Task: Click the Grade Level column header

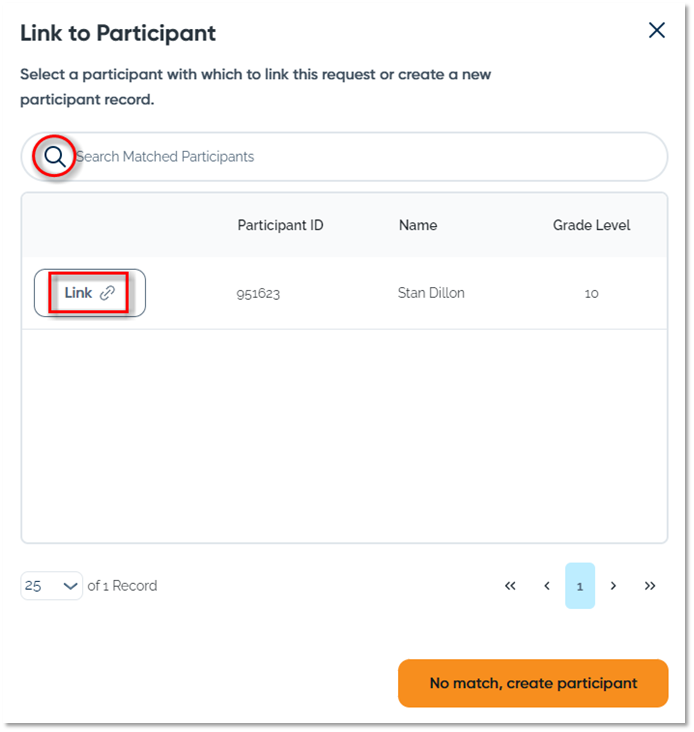Action: [x=591, y=225]
